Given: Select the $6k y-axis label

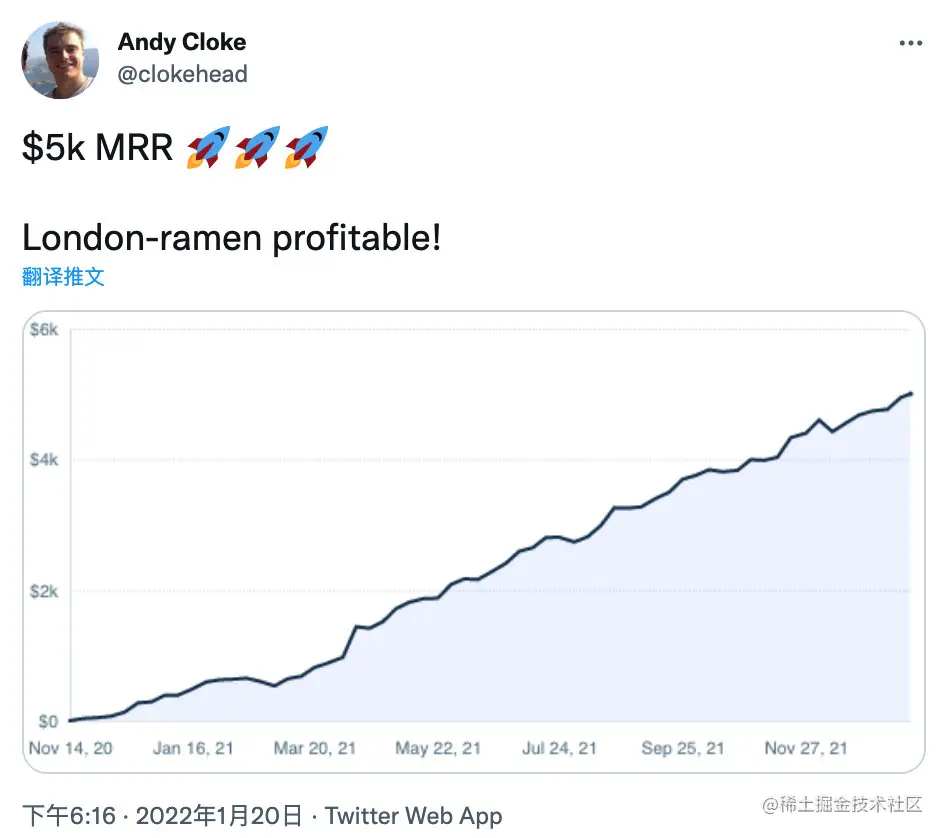Looking at the screenshot, I should tap(44, 329).
